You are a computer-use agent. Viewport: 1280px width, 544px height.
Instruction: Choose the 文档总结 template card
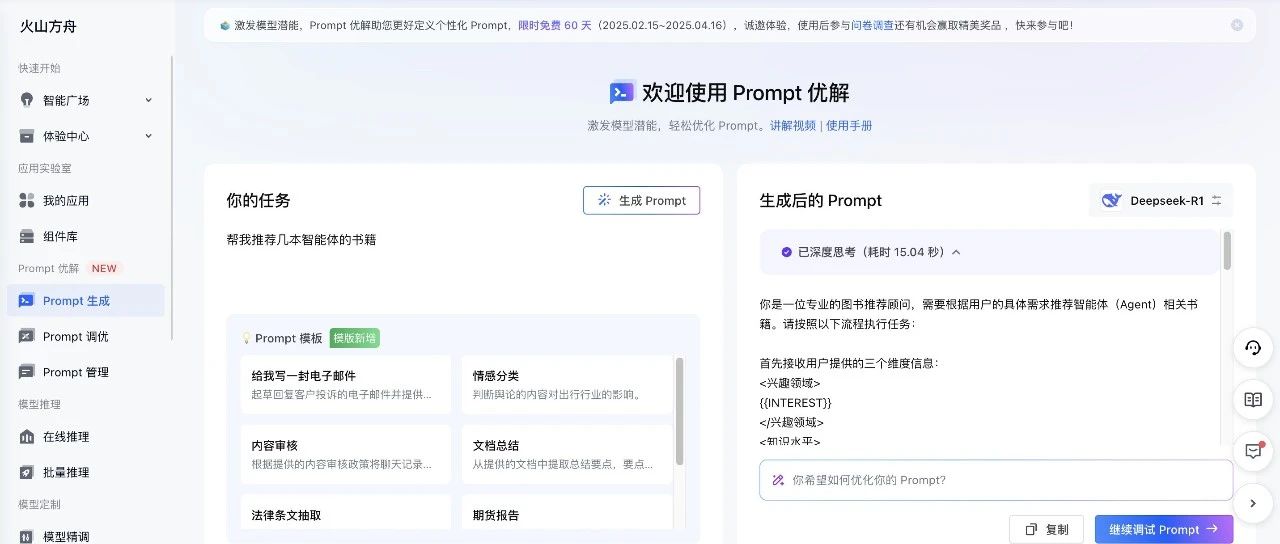point(567,455)
